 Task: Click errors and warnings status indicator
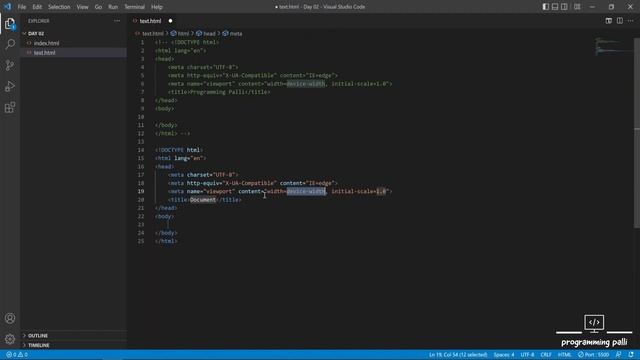[17, 355]
